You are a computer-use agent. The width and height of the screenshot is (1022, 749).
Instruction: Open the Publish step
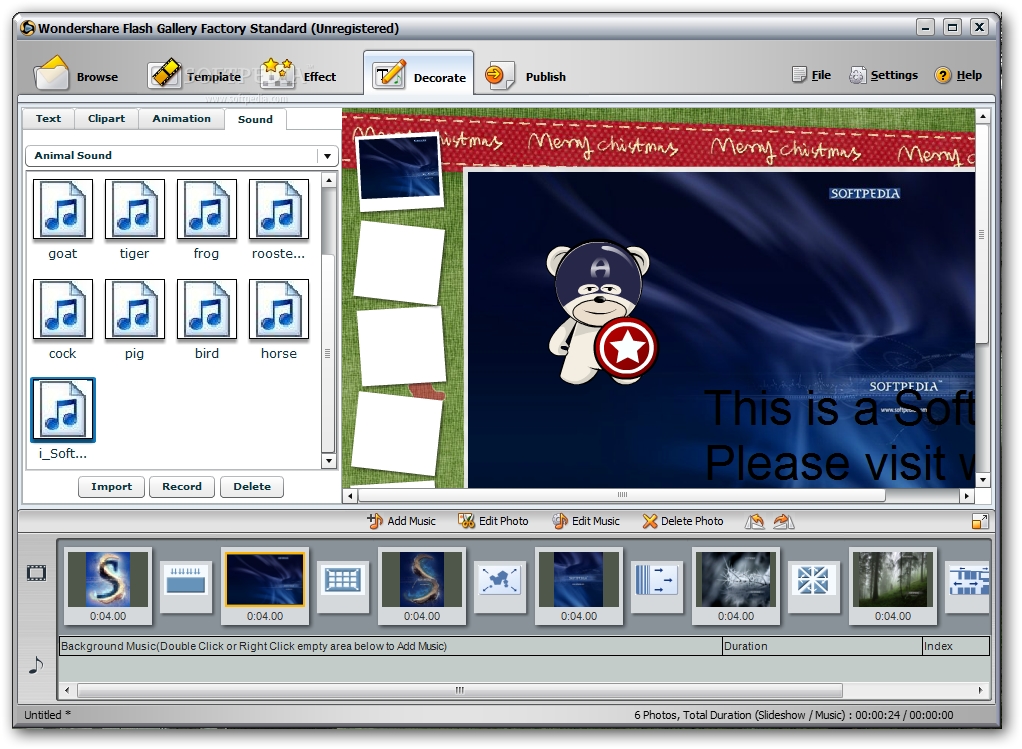point(526,76)
